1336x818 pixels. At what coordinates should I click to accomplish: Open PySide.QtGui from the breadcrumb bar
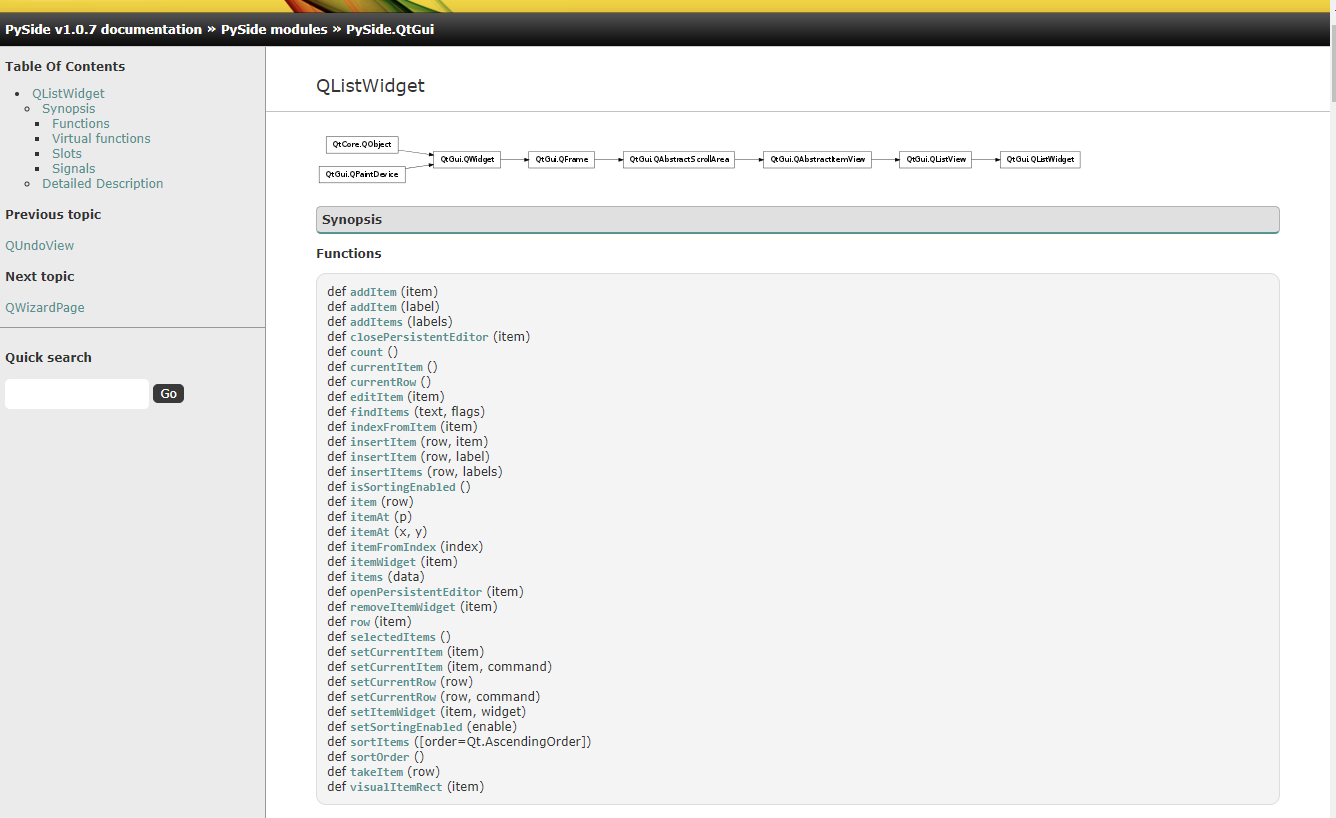click(389, 29)
